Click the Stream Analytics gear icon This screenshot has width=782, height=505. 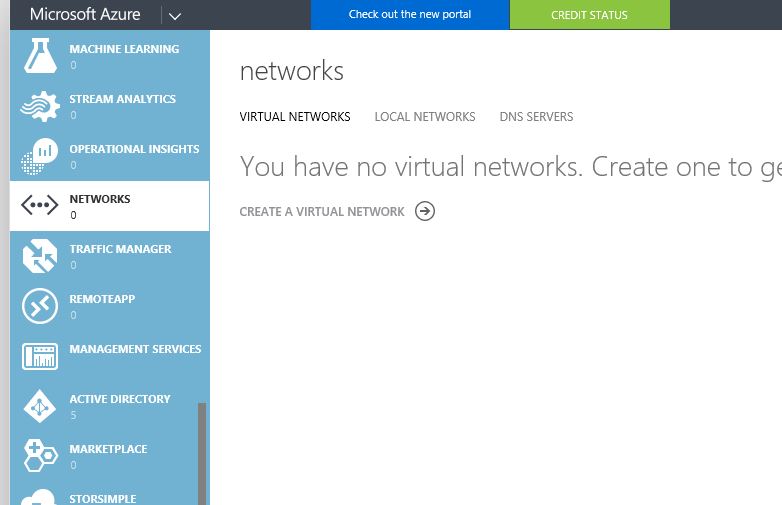(x=40, y=106)
